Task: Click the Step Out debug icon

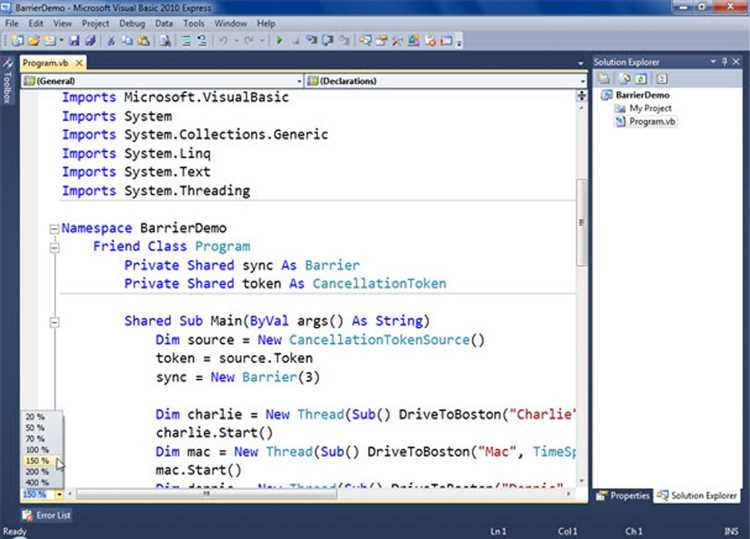Action: click(345, 41)
